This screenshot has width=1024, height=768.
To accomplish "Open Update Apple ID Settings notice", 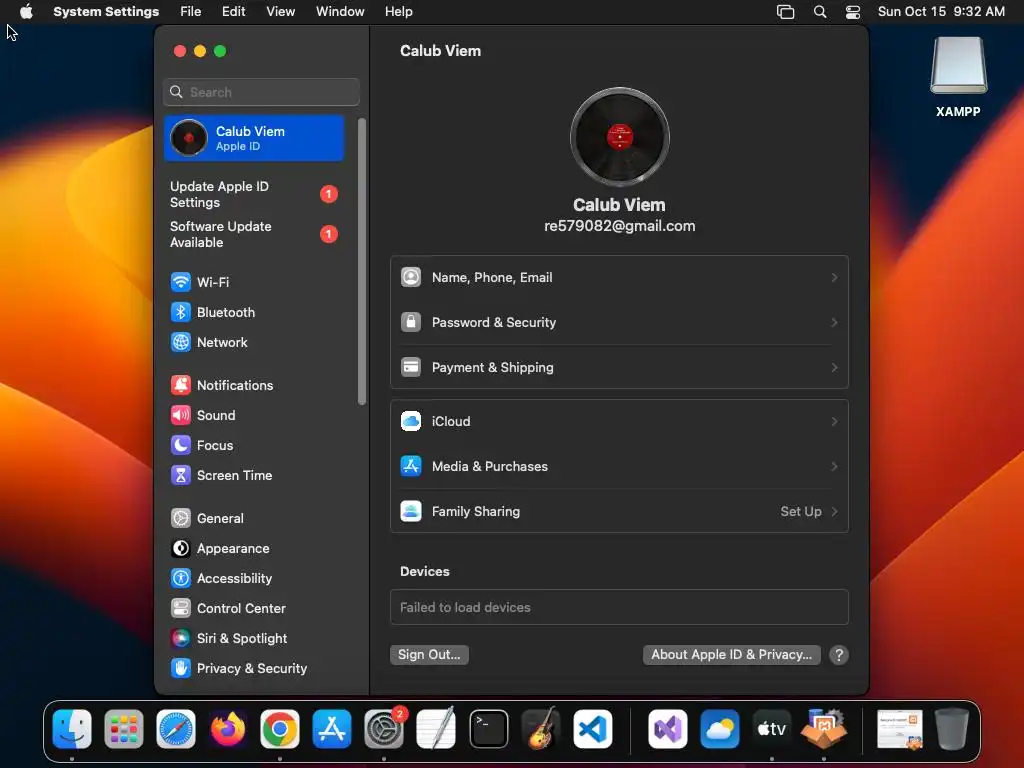I will [255, 195].
